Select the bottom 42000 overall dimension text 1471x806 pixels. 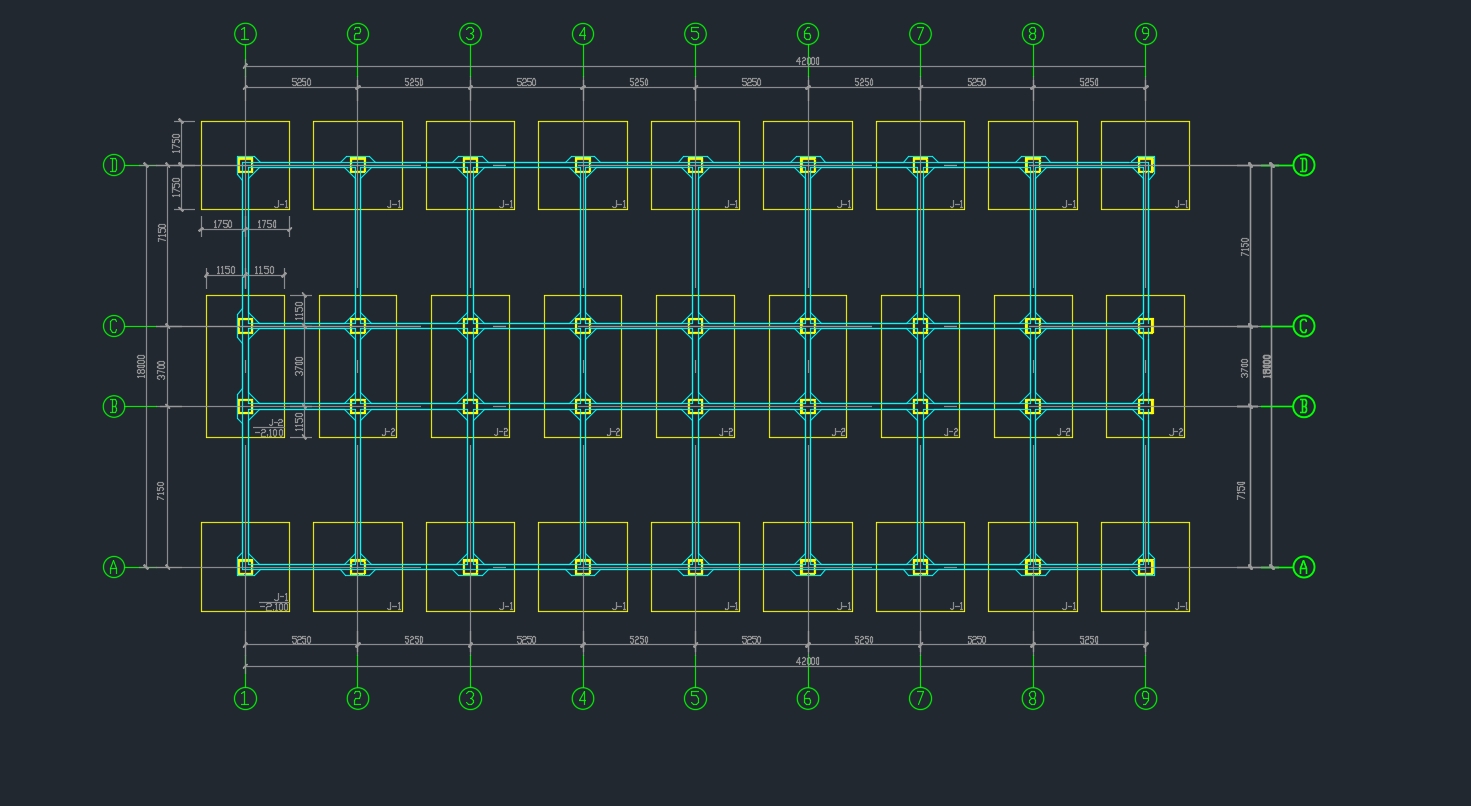pyautogui.click(x=807, y=661)
